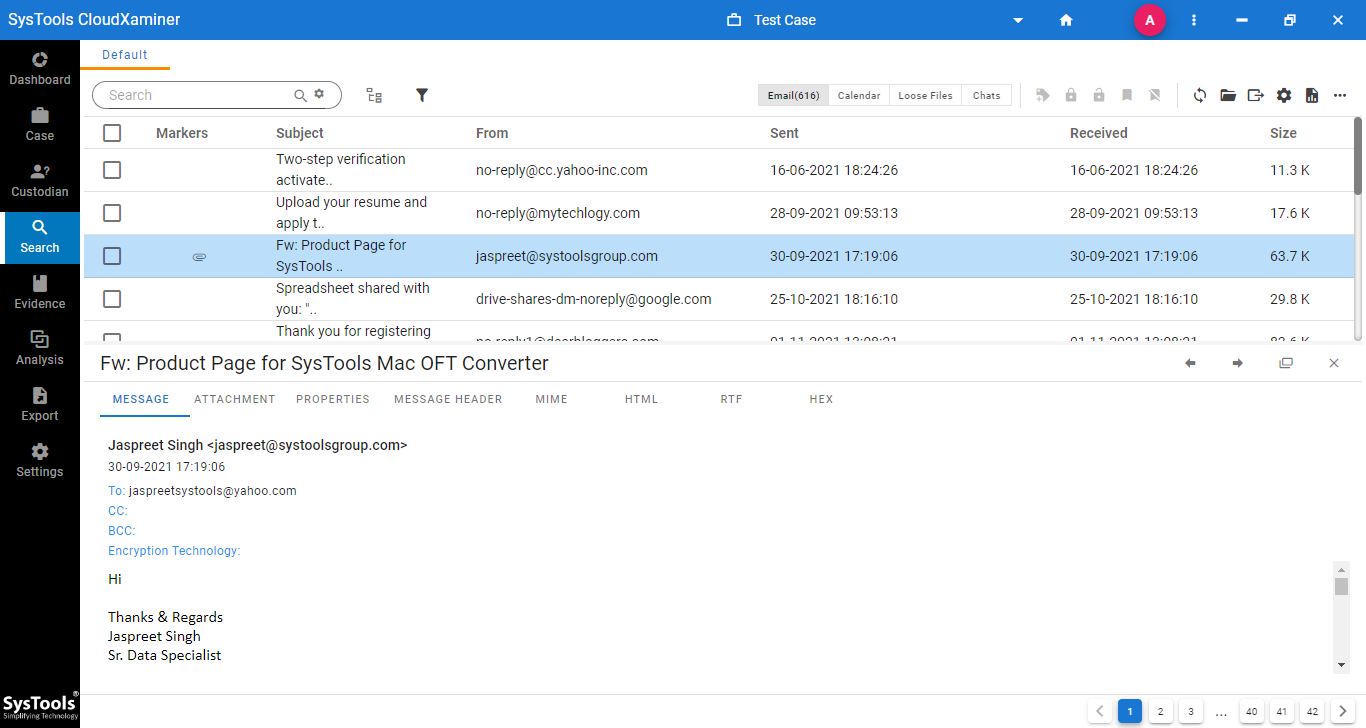Go to next email with right arrow

[1238, 363]
